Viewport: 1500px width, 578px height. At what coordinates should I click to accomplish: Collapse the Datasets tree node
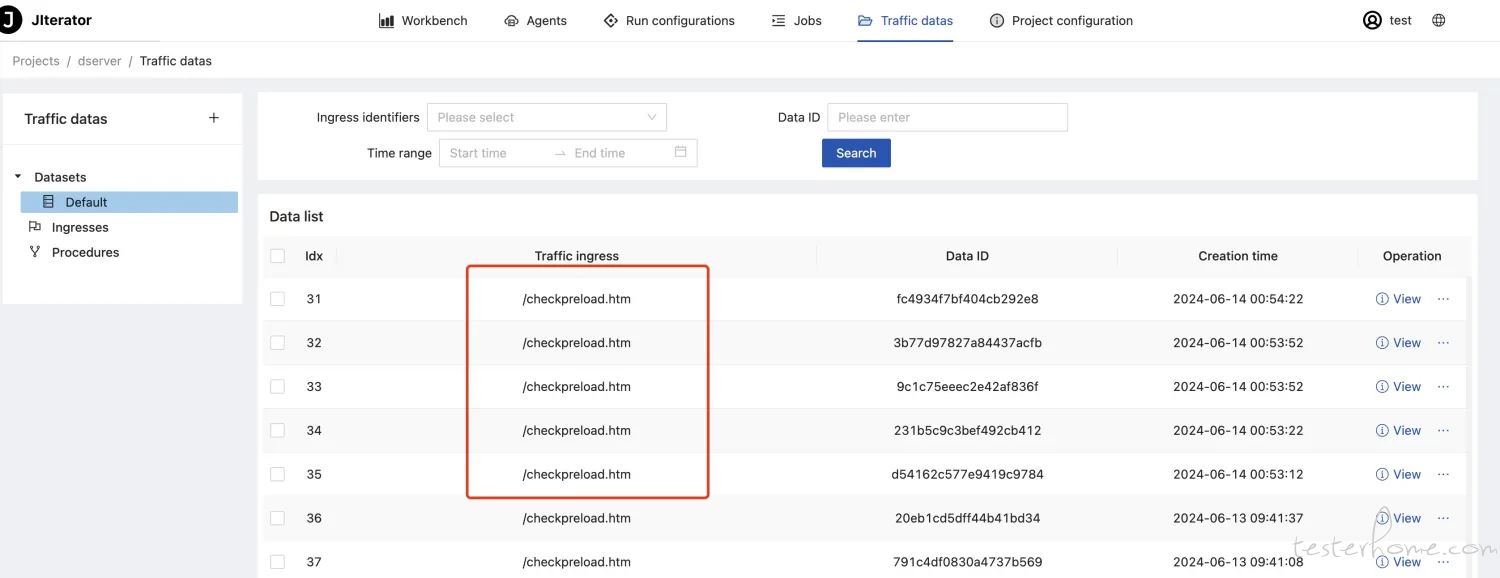18,177
